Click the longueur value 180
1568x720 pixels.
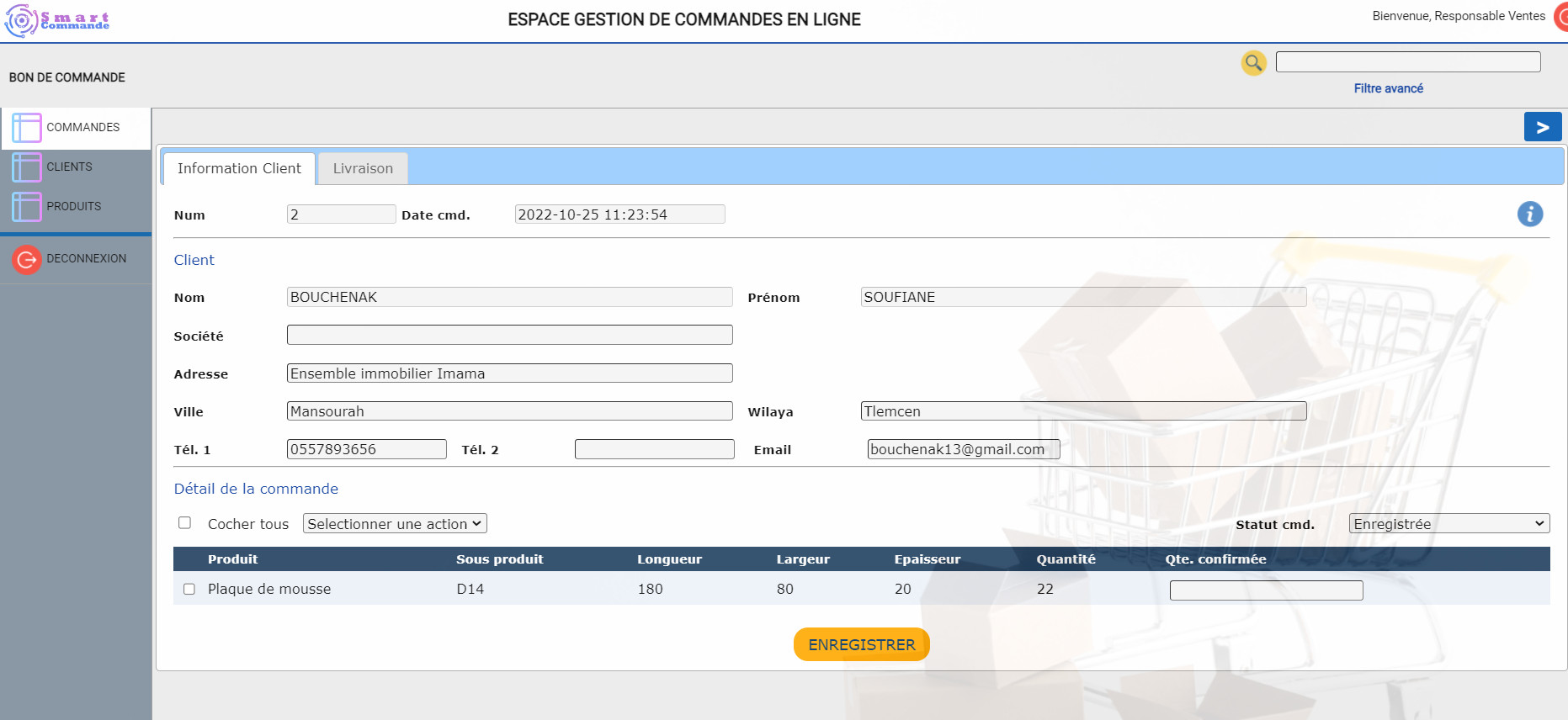pos(650,589)
